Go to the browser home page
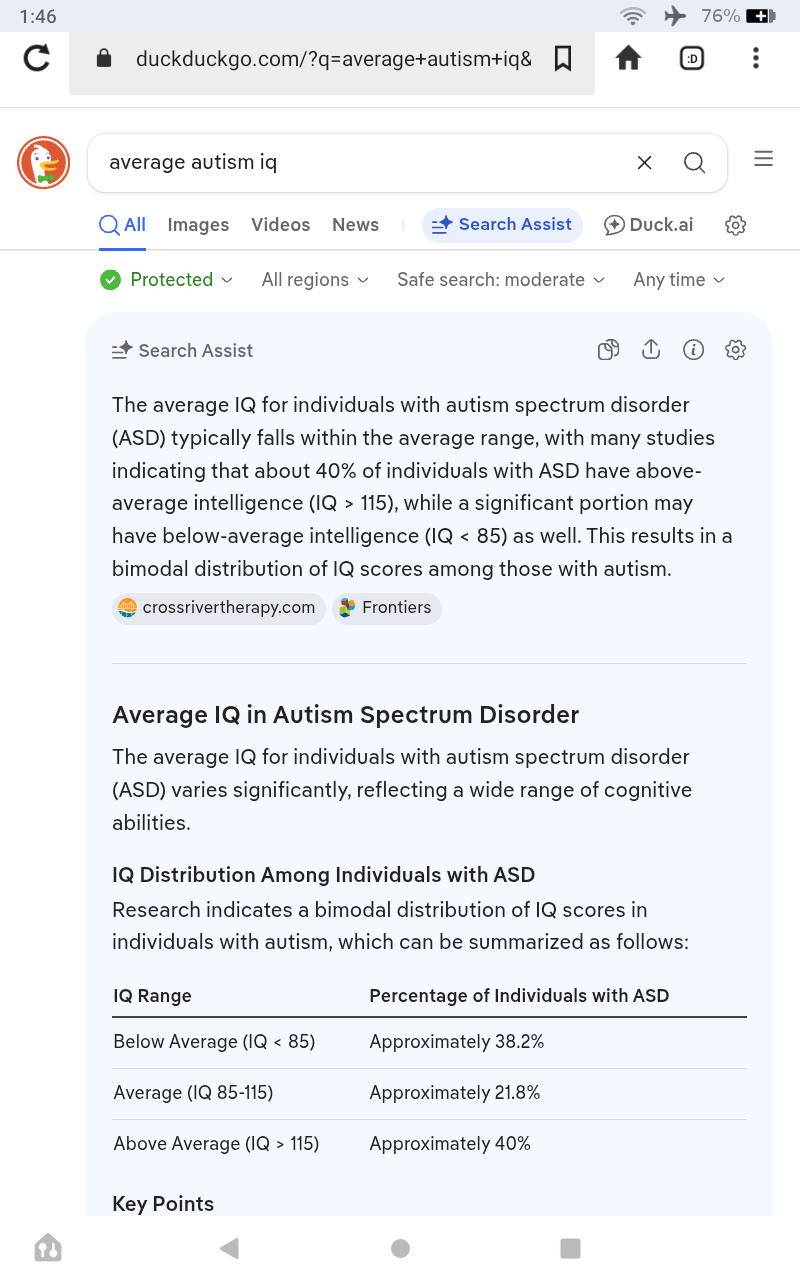800x1280 pixels. pyautogui.click(x=628, y=59)
